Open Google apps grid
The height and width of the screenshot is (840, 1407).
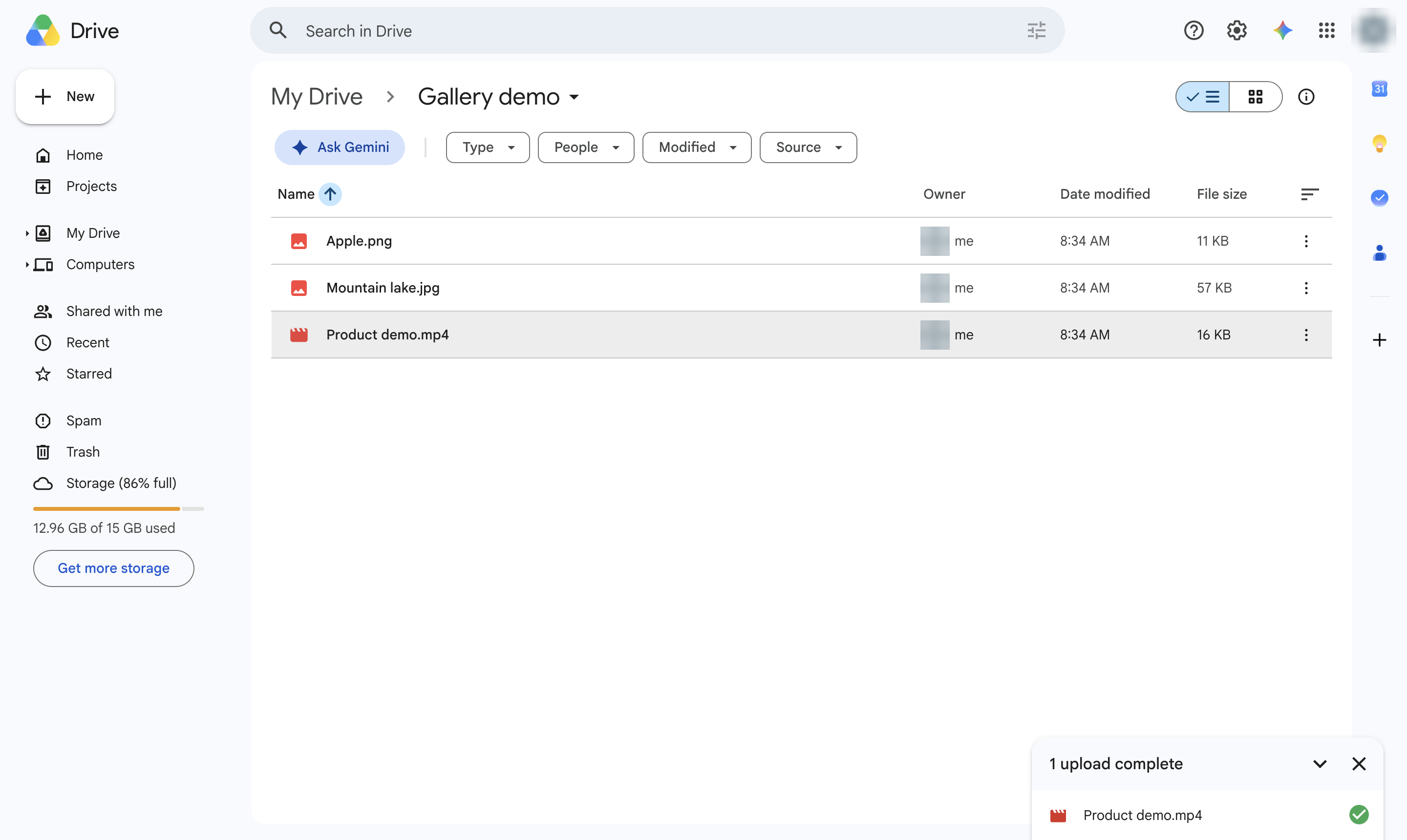(x=1326, y=31)
